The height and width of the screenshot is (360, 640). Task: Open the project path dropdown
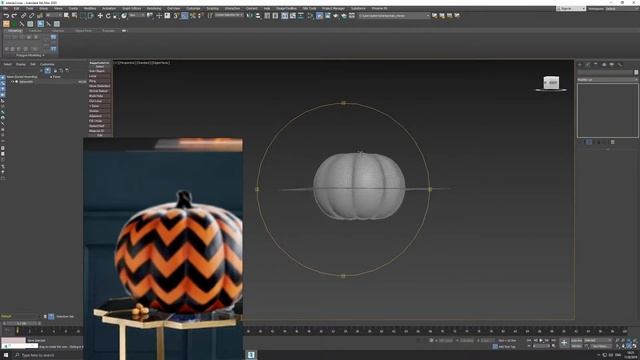394,16
